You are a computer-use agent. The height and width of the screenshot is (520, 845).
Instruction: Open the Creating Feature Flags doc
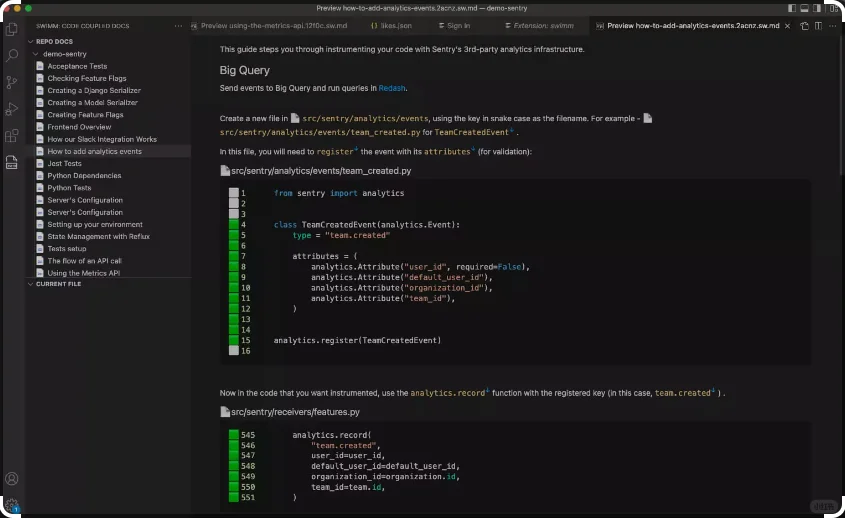(85, 115)
